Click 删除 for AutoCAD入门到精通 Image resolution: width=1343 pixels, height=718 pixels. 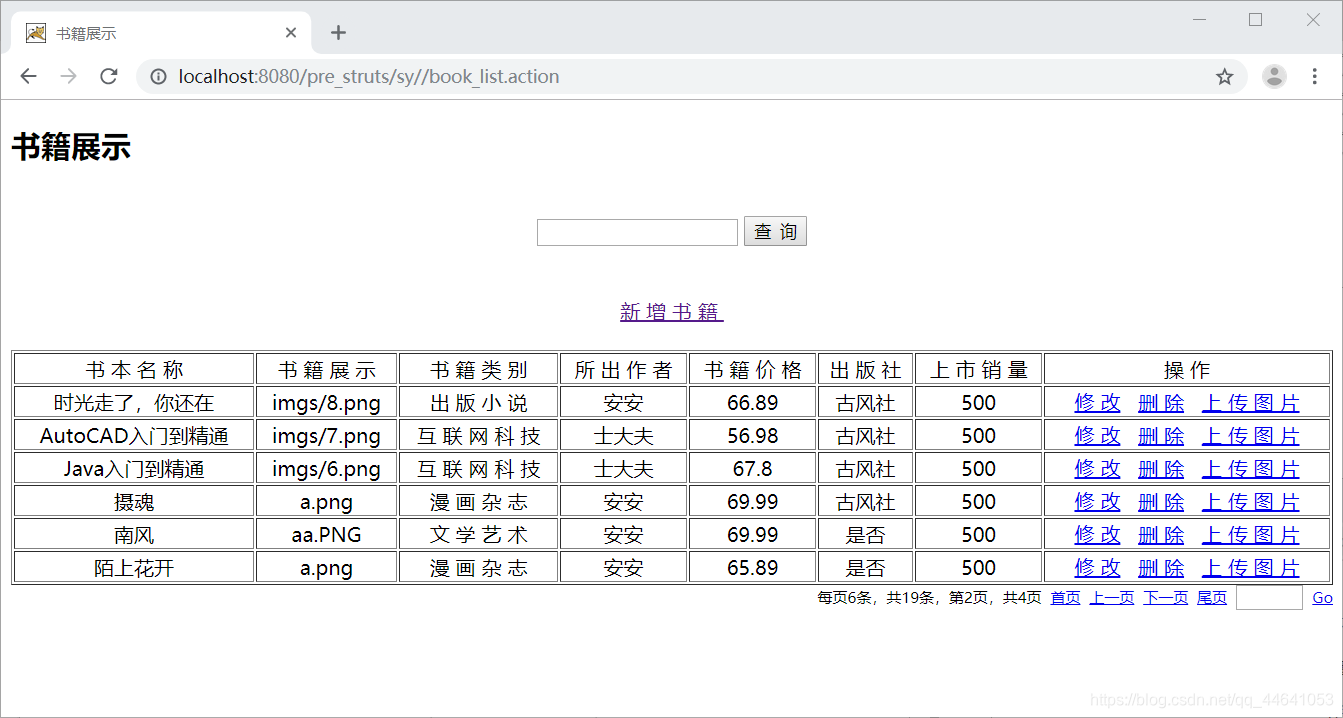coord(1161,436)
